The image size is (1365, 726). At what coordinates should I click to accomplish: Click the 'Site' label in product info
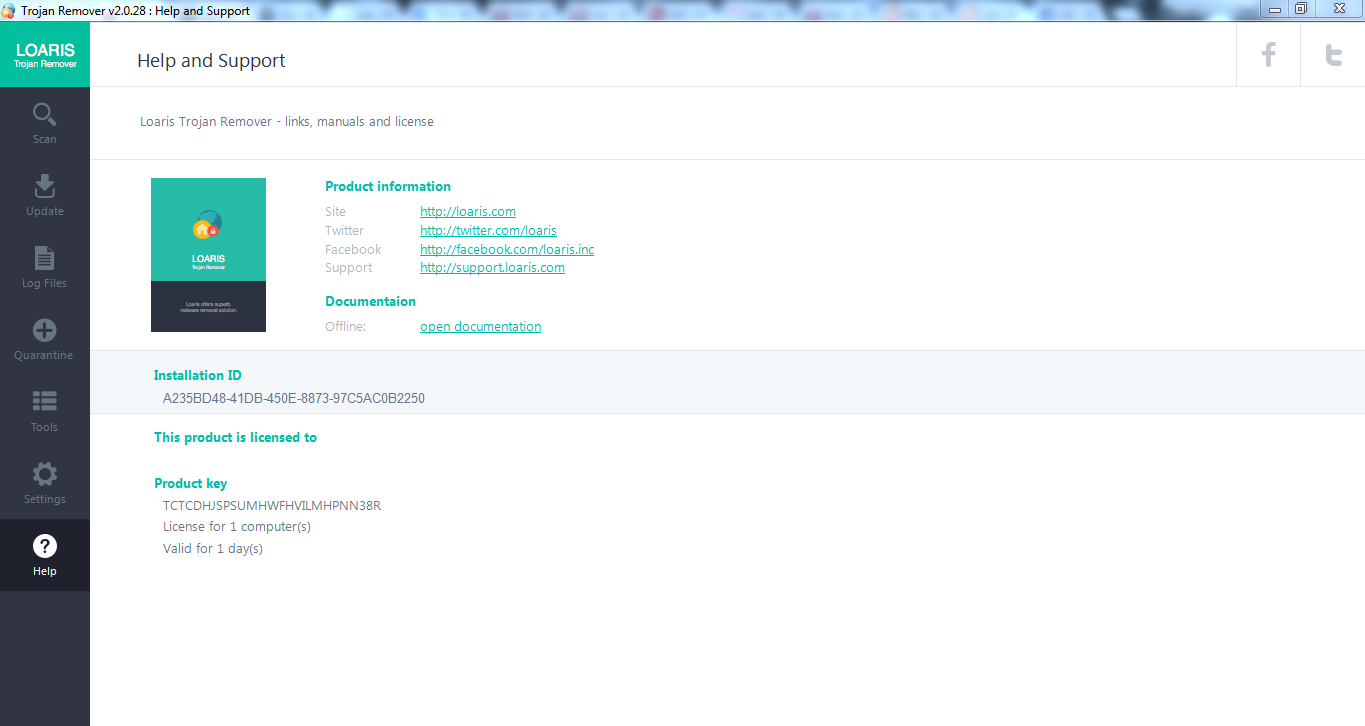point(335,212)
